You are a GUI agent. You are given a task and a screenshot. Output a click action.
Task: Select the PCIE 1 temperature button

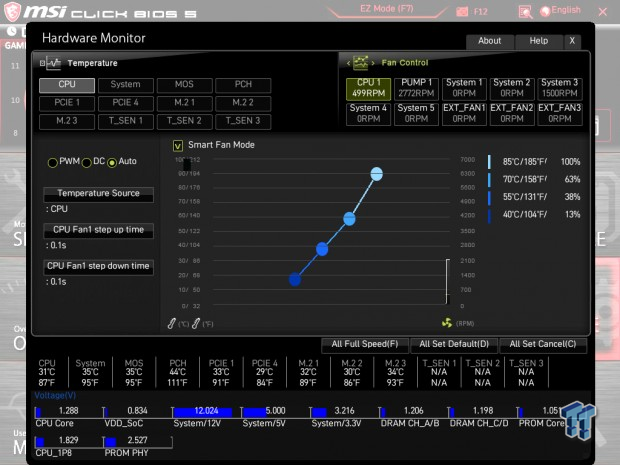[x=67, y=103]
